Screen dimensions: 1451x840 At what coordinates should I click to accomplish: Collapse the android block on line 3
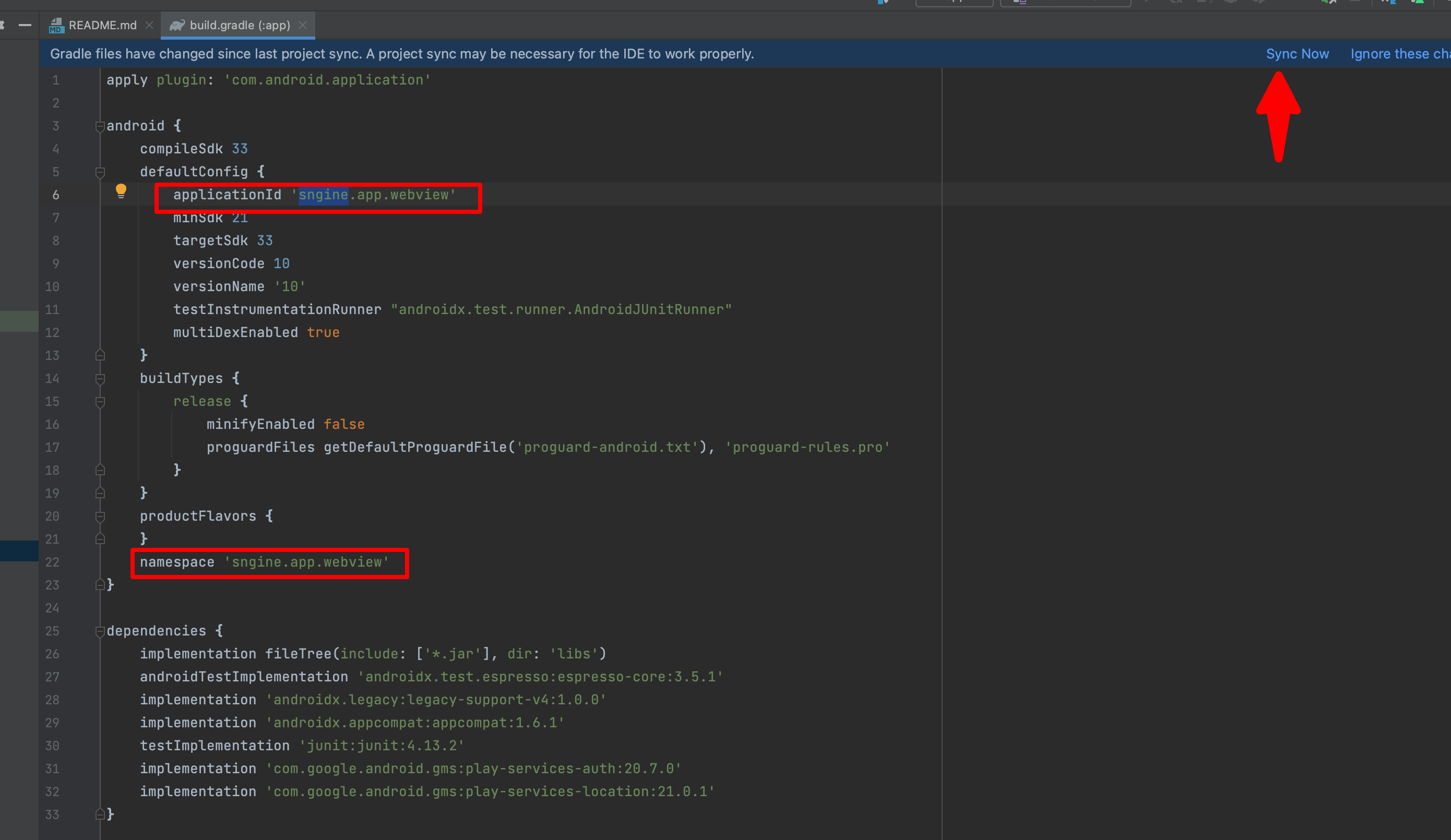[x=100, y=126]
